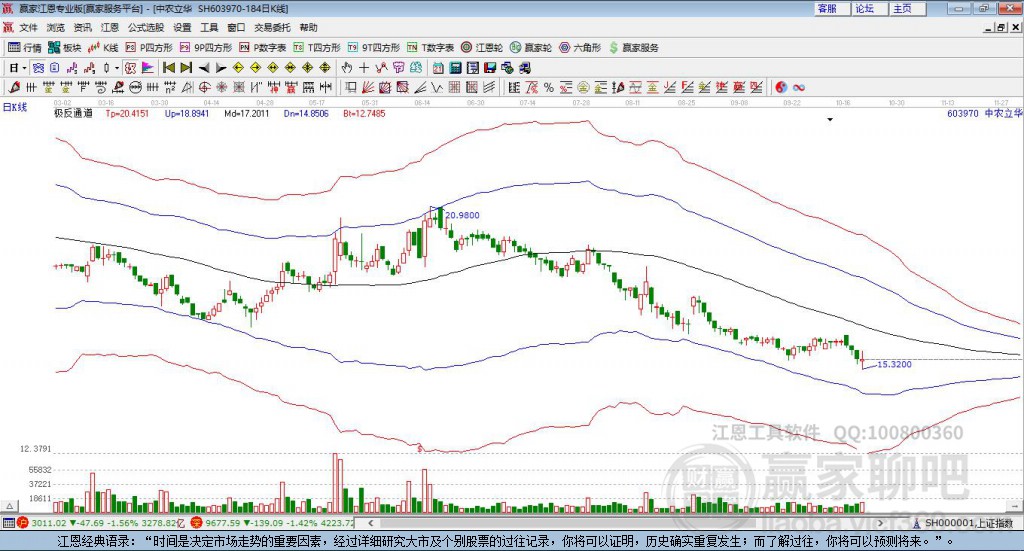Open the T数字表 tool
The height and width of the screenshot is (551, 1024).
[x=430, y=48]
